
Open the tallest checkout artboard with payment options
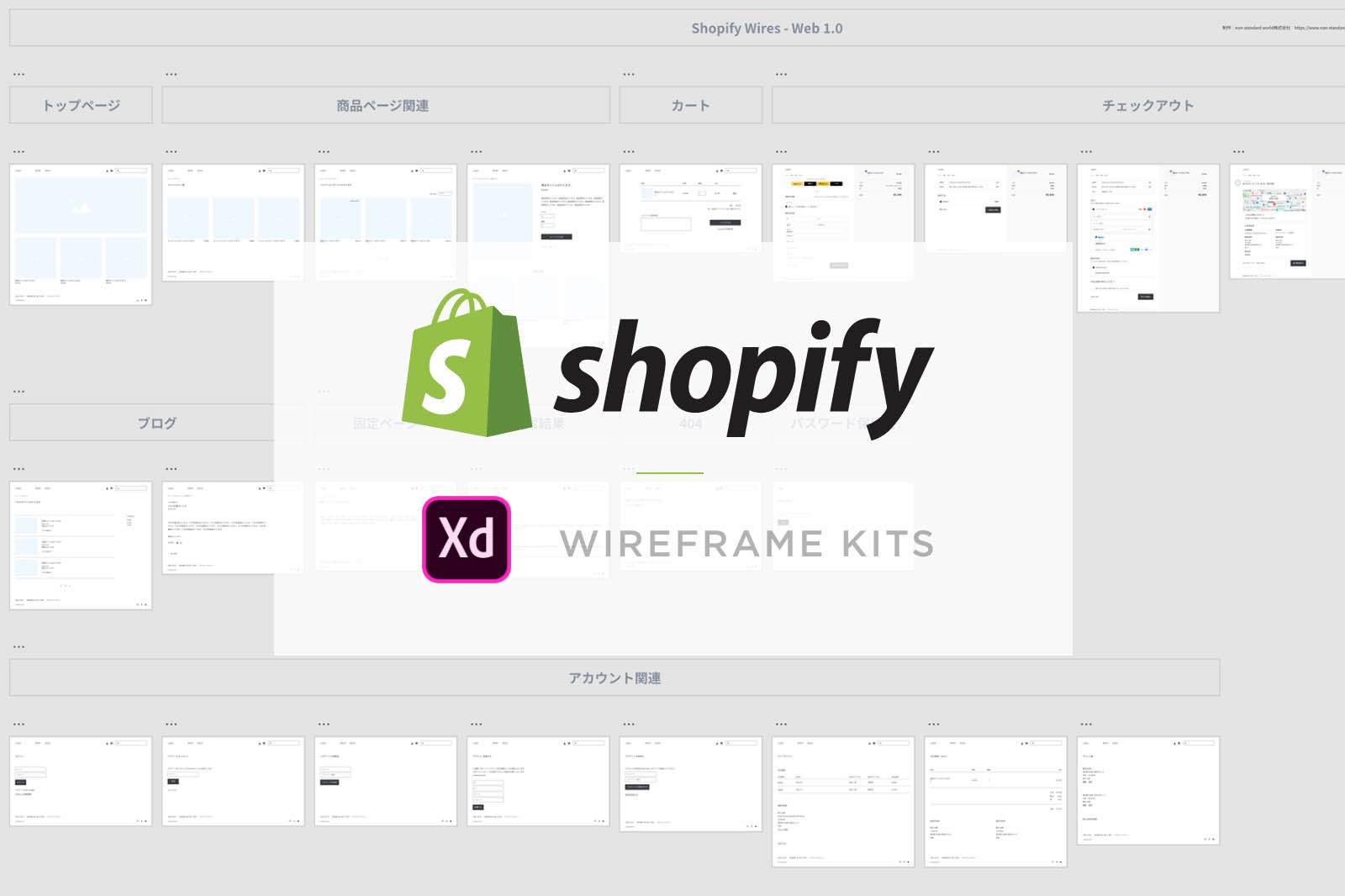click(1148, 238)
